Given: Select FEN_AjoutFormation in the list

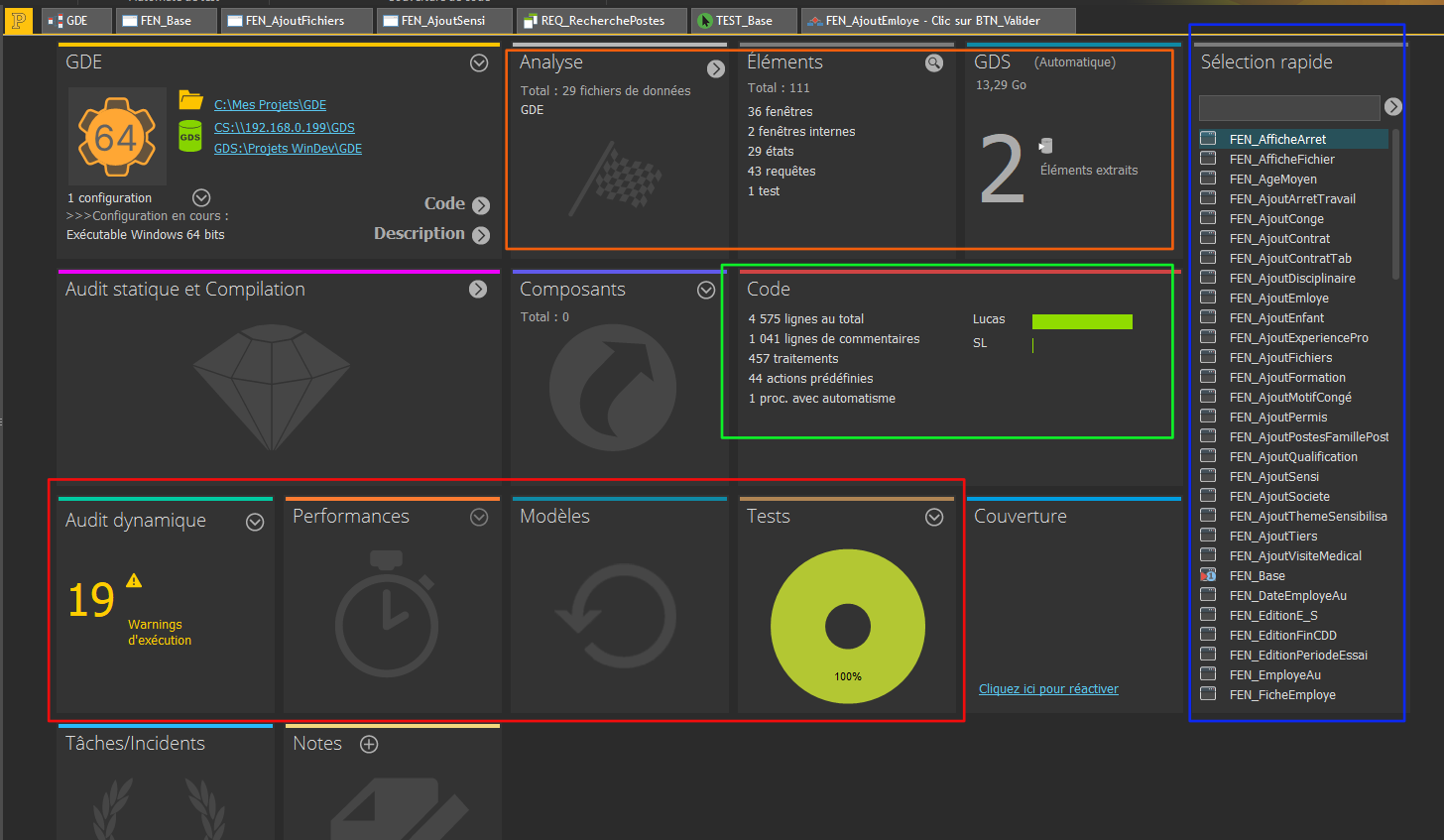Looking at the screenshot, I should point(1293,377).
